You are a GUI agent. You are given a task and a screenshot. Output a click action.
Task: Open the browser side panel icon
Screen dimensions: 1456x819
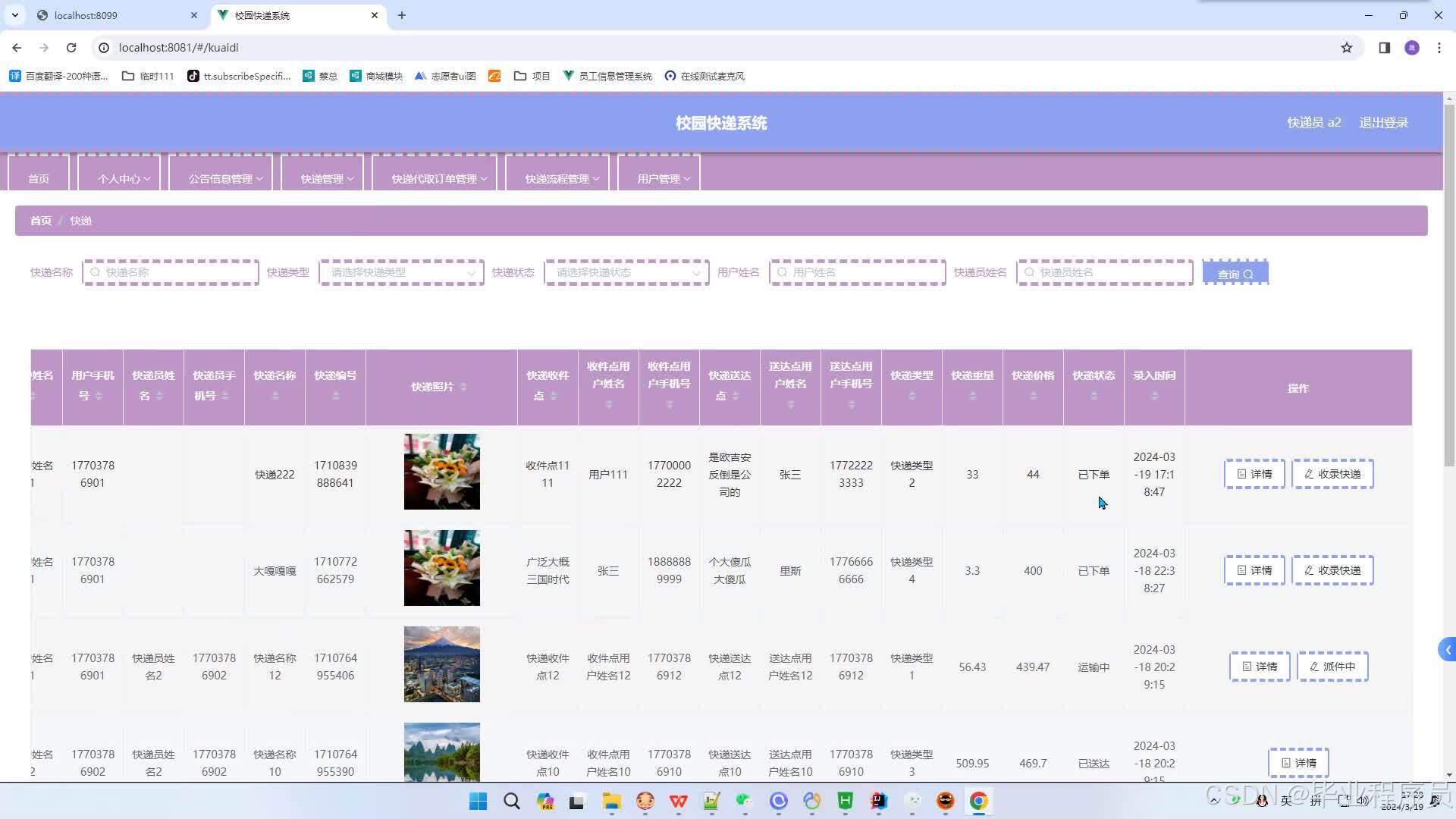pos(1384,48)
